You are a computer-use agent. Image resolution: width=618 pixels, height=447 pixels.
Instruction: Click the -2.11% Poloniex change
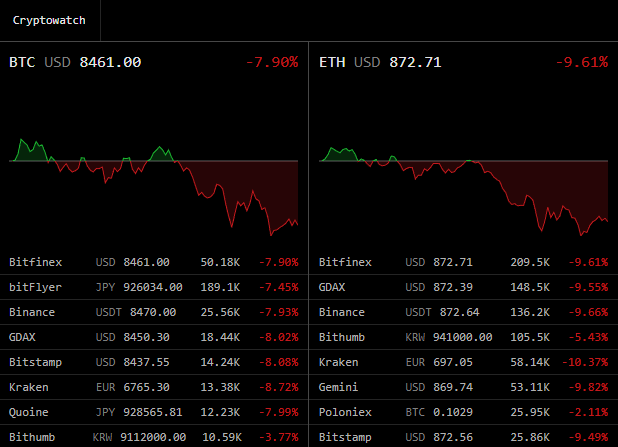[588, 412]
